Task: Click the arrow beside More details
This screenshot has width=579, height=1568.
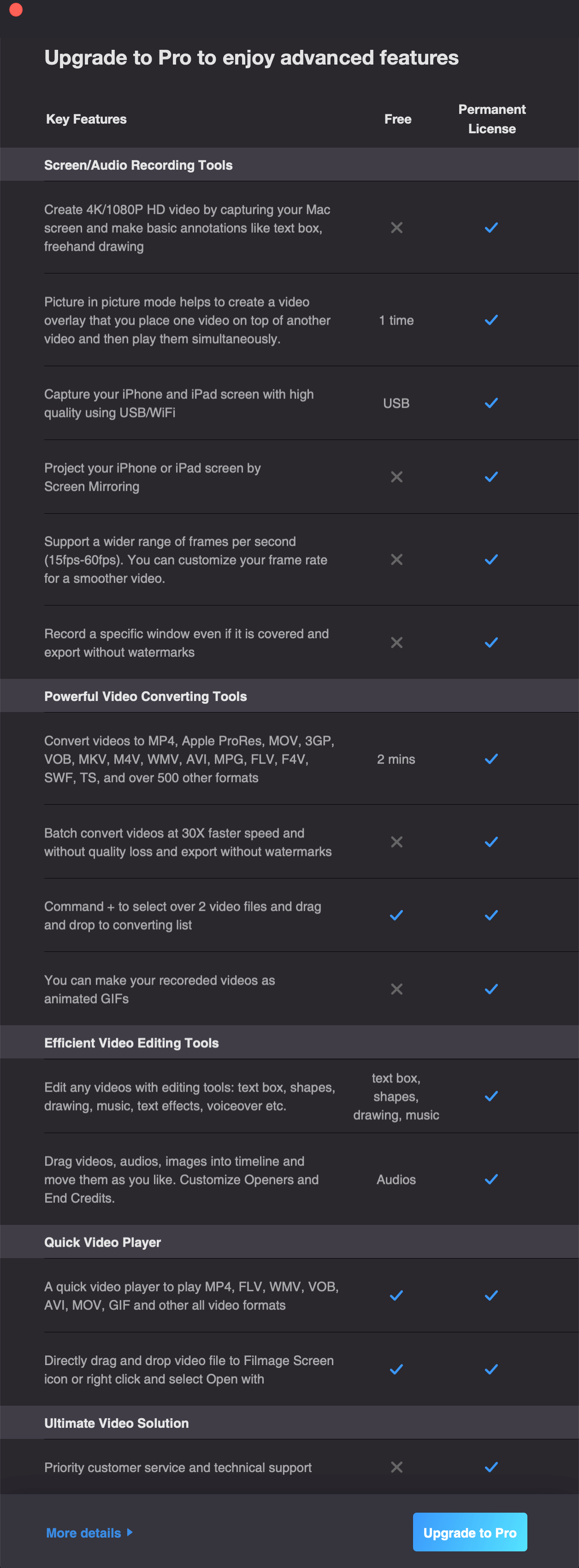Action: pyautogui.click(x=130, y=1532)
